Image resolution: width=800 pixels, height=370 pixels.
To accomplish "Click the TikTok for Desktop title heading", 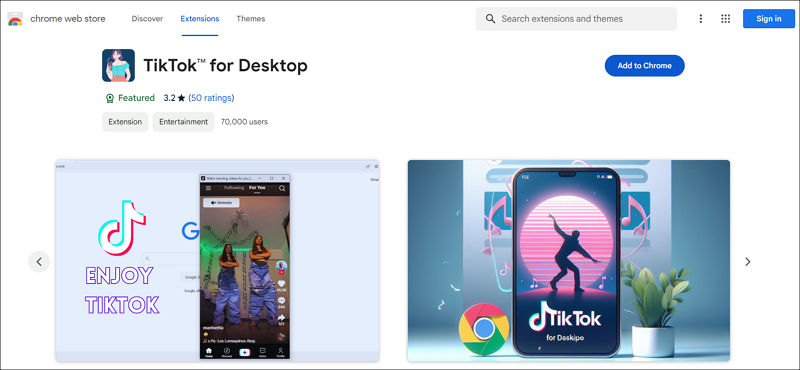I will (x=225, y=65).
